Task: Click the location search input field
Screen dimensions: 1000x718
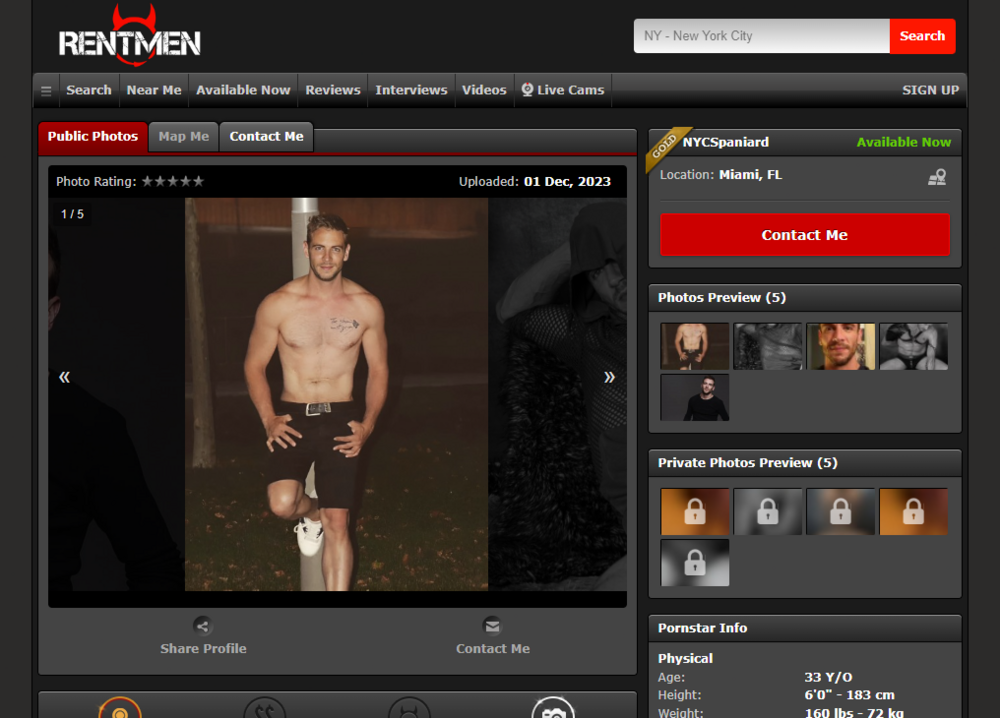Action: [x=761, y=36]
